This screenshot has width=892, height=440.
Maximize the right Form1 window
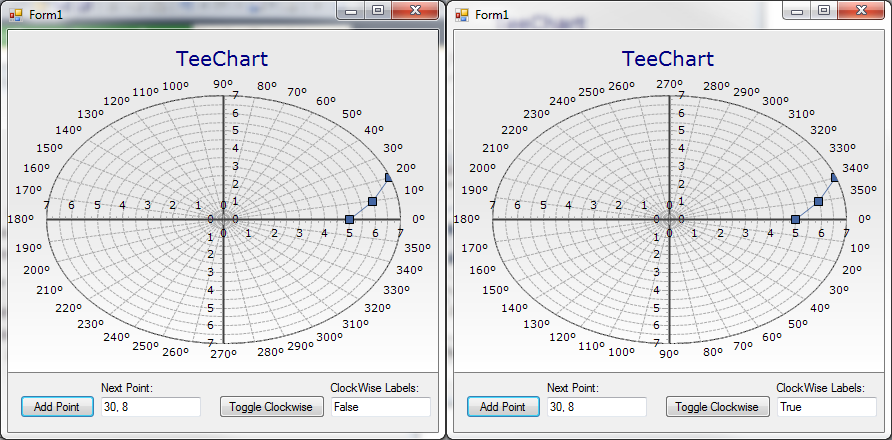(824, 10)
